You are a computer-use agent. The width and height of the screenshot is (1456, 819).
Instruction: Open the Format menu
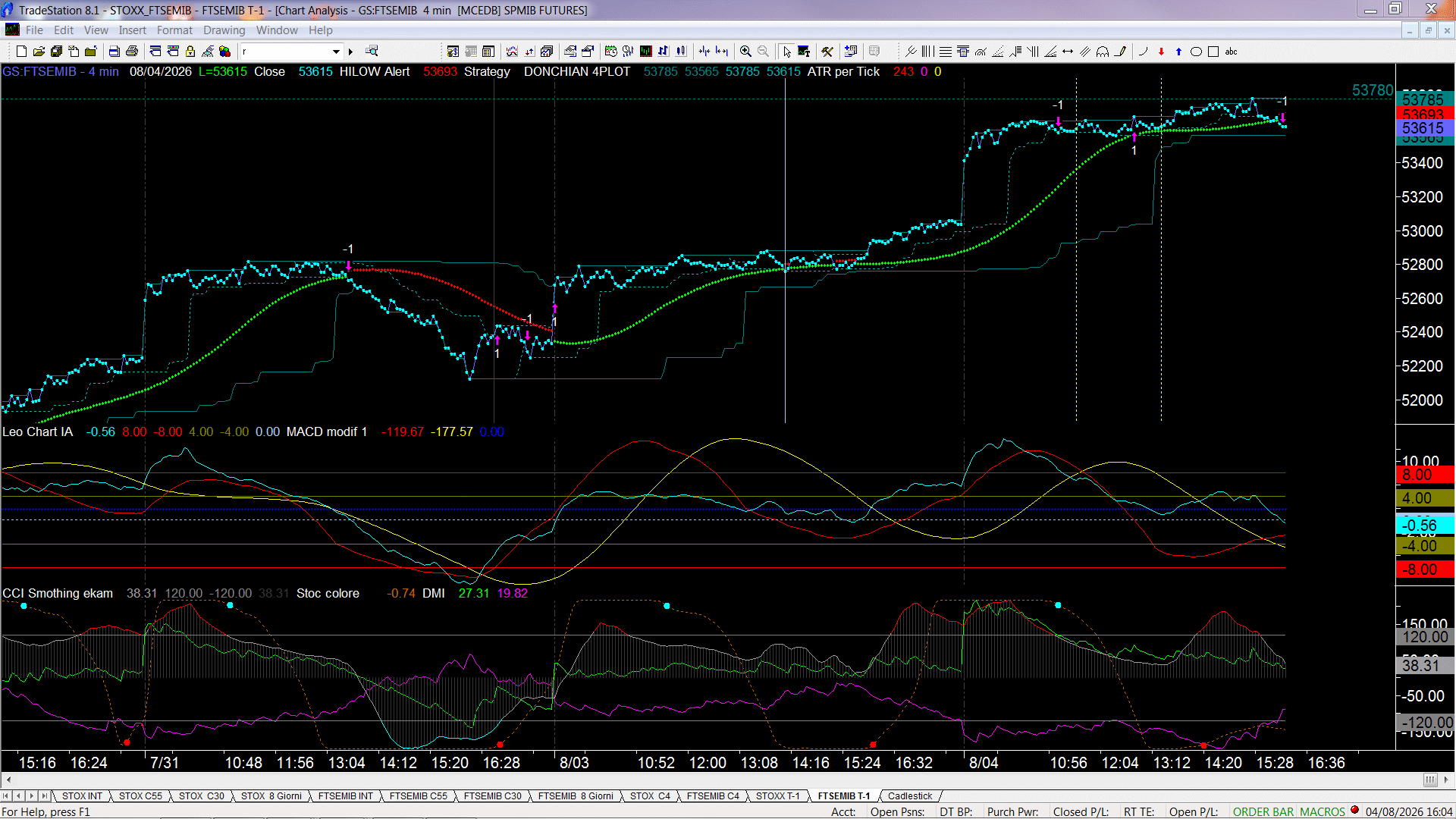pyautogui.click(x=174, y=30)
